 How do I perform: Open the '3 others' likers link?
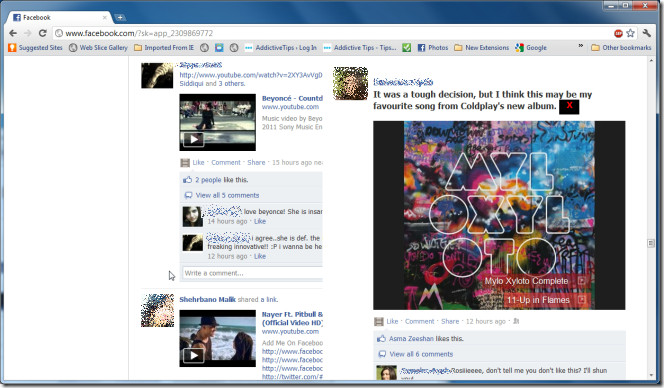point(231,83)
